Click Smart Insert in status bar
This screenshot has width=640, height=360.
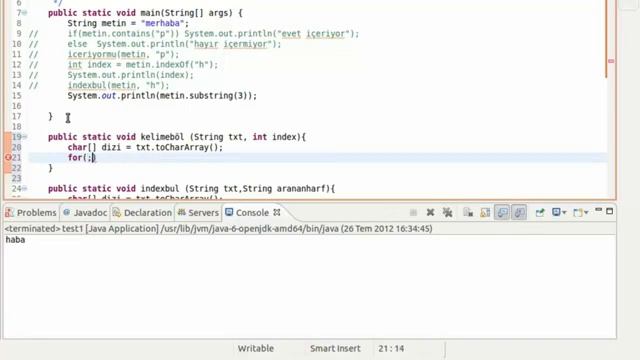[335, 349]
